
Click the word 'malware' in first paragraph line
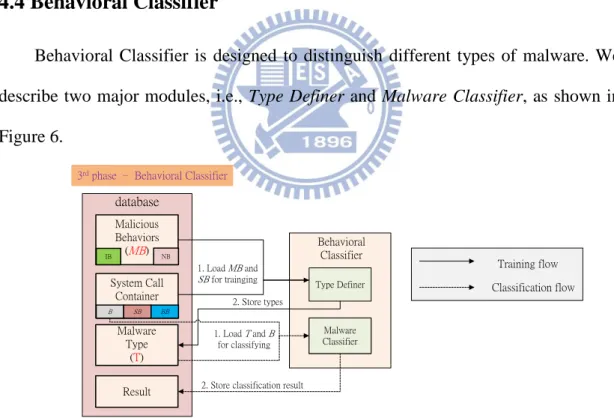pyautogui.click(x=553, y=56)
